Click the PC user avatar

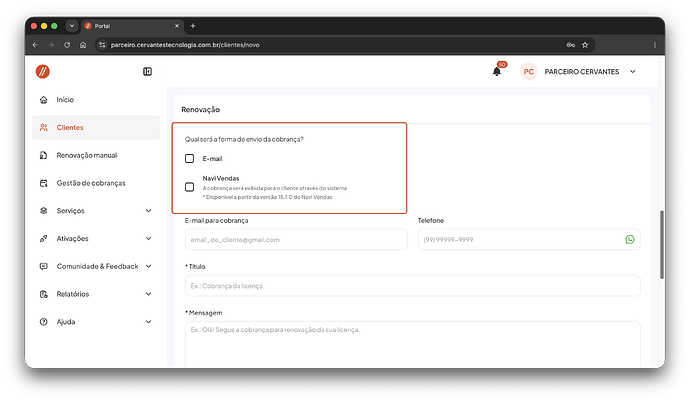(x=529, y=72)
